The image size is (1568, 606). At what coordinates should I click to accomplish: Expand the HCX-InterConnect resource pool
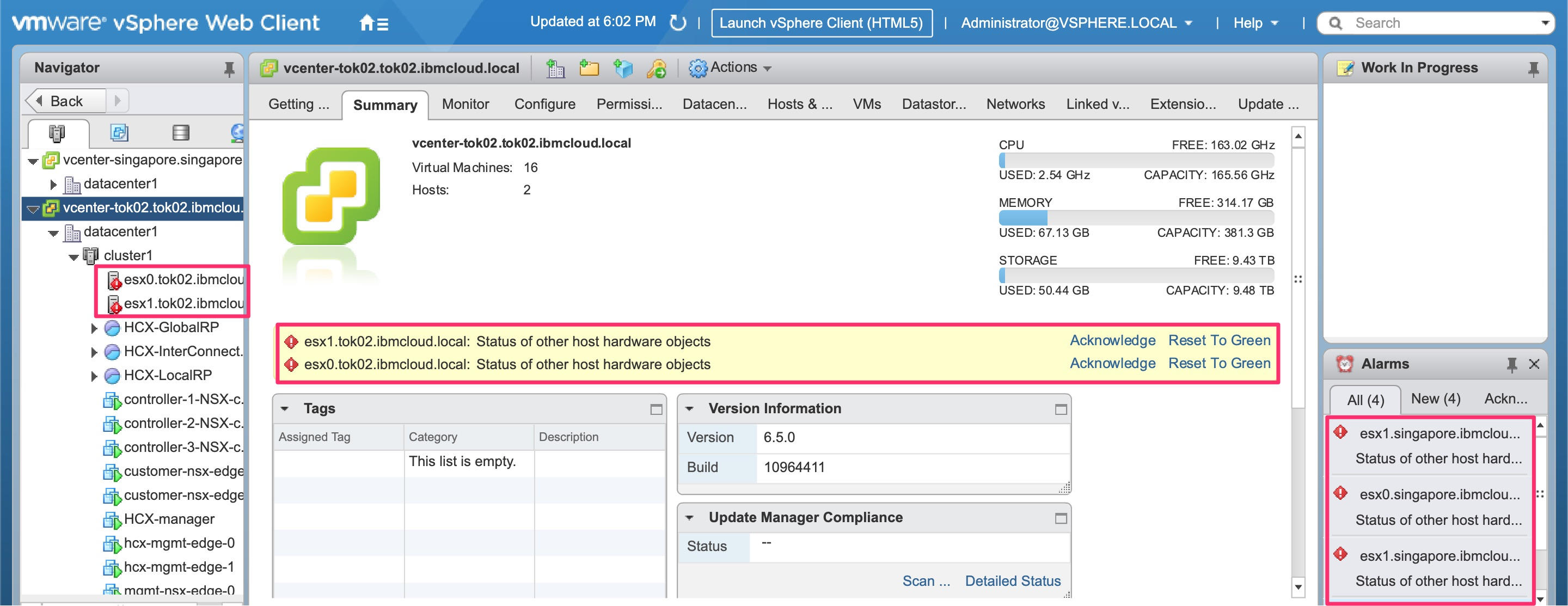(x=94, y=352)
